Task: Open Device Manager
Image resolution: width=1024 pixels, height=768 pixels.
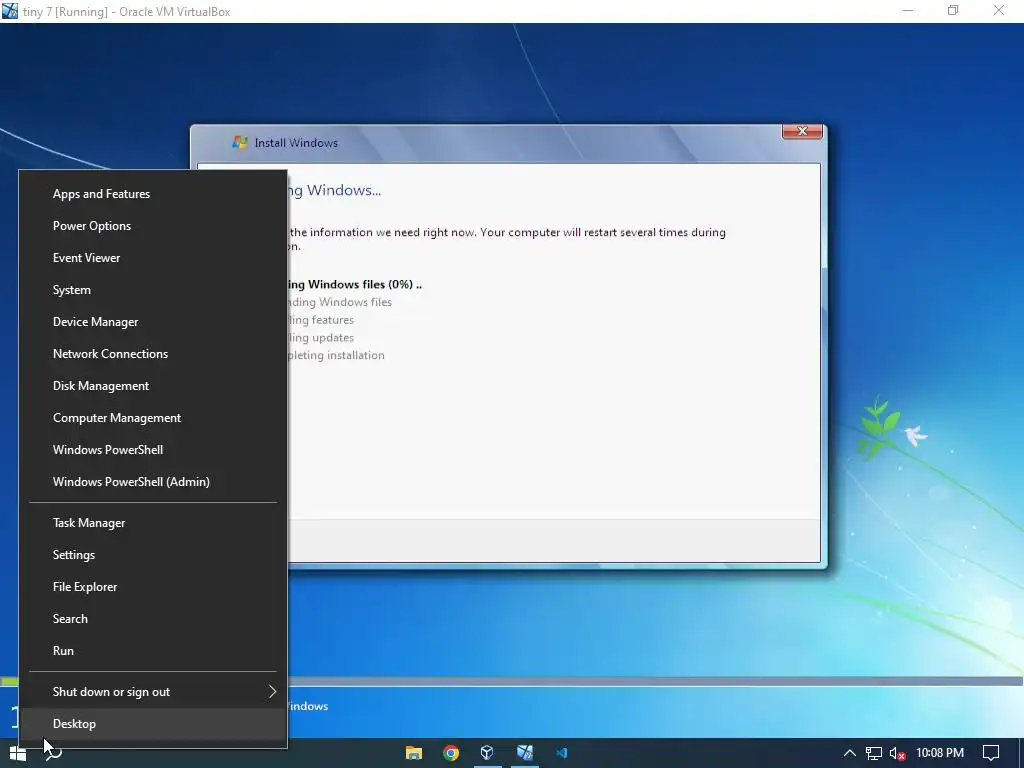Action: pyautogui.click(x=153, y=322)
